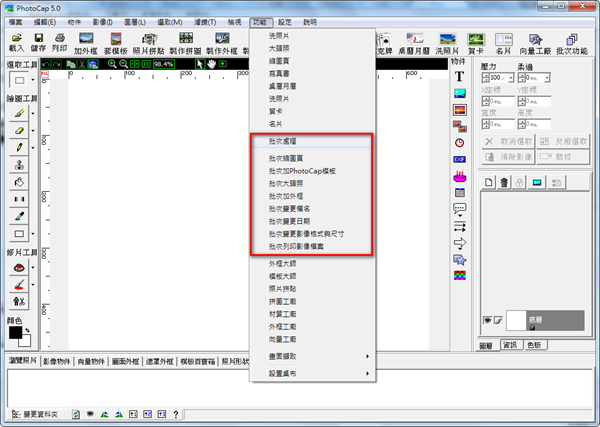
Task: Select the 底層 layer thumbnail
Action: pos(516,320)
